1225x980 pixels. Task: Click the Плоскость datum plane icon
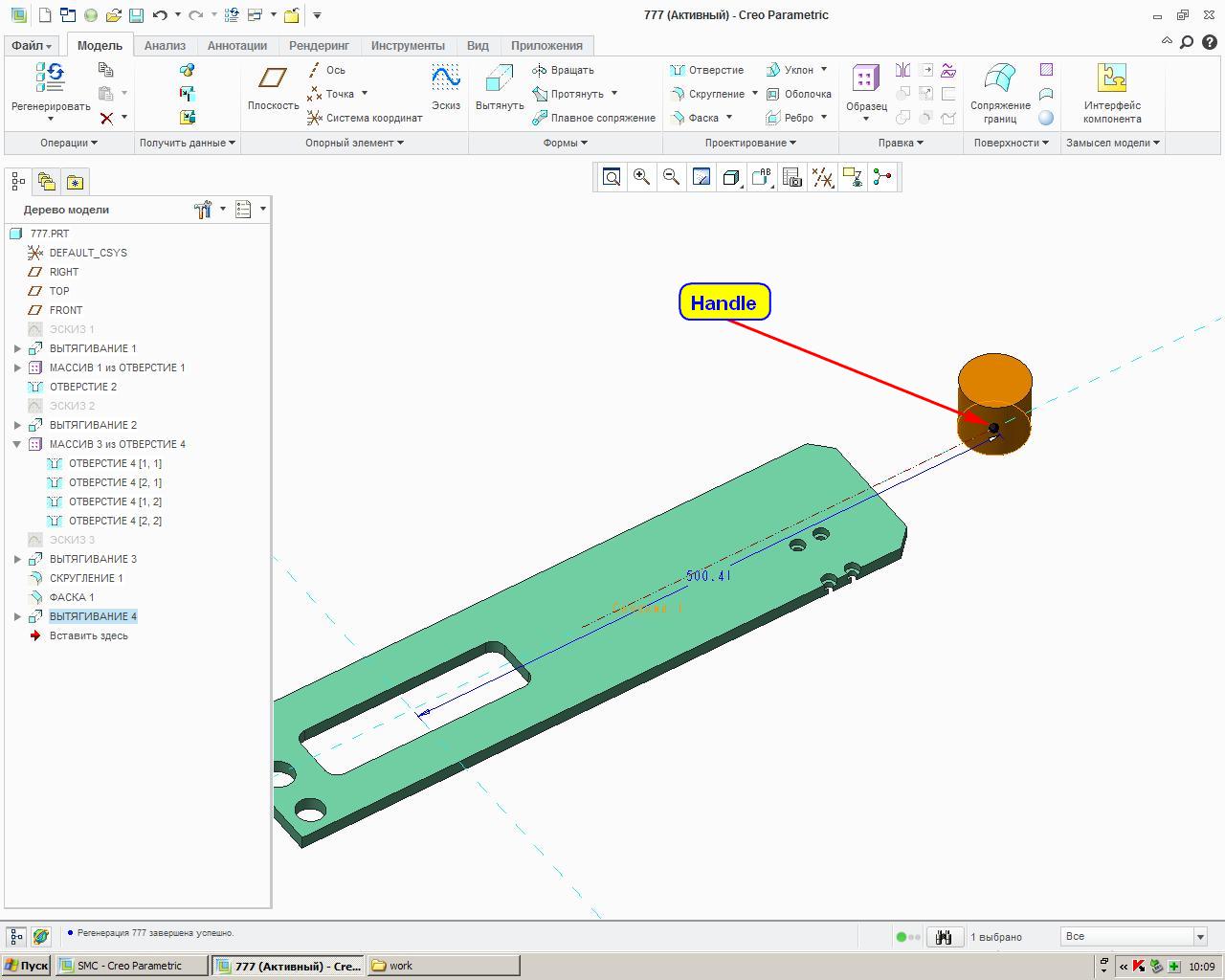(273, 78)
